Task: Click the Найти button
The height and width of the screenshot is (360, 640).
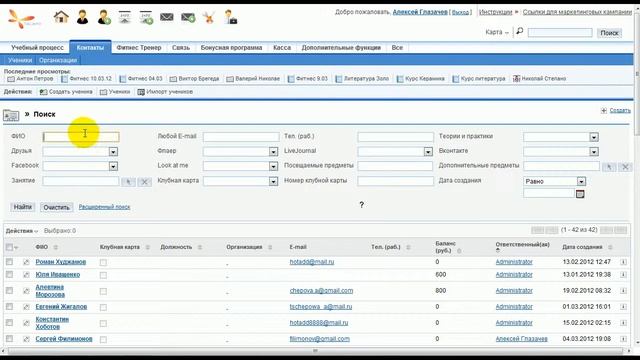Action: coord(23,207)
